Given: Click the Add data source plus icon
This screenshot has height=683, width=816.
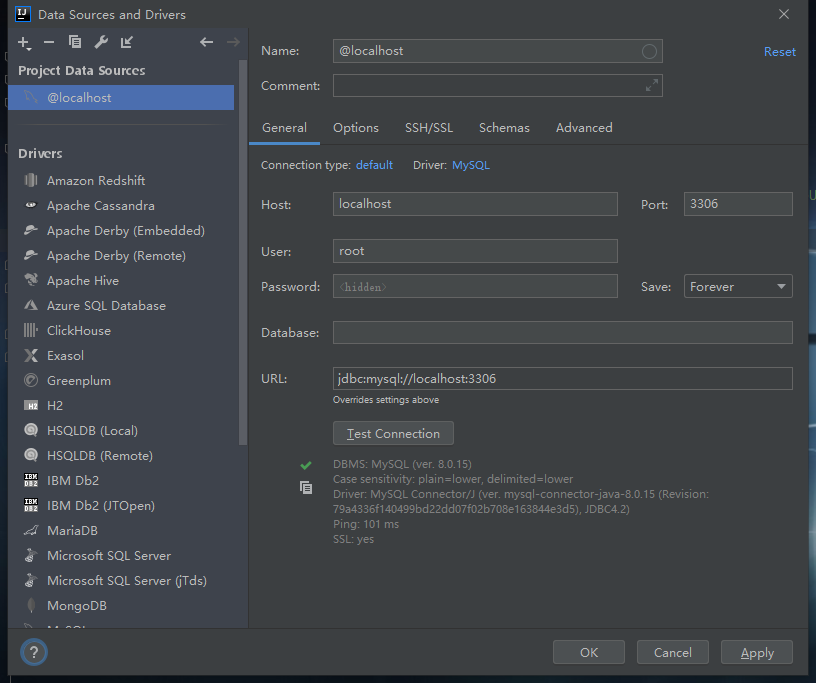Looking at the screenshot, I should pyautogui.click(x=24, y=42).
